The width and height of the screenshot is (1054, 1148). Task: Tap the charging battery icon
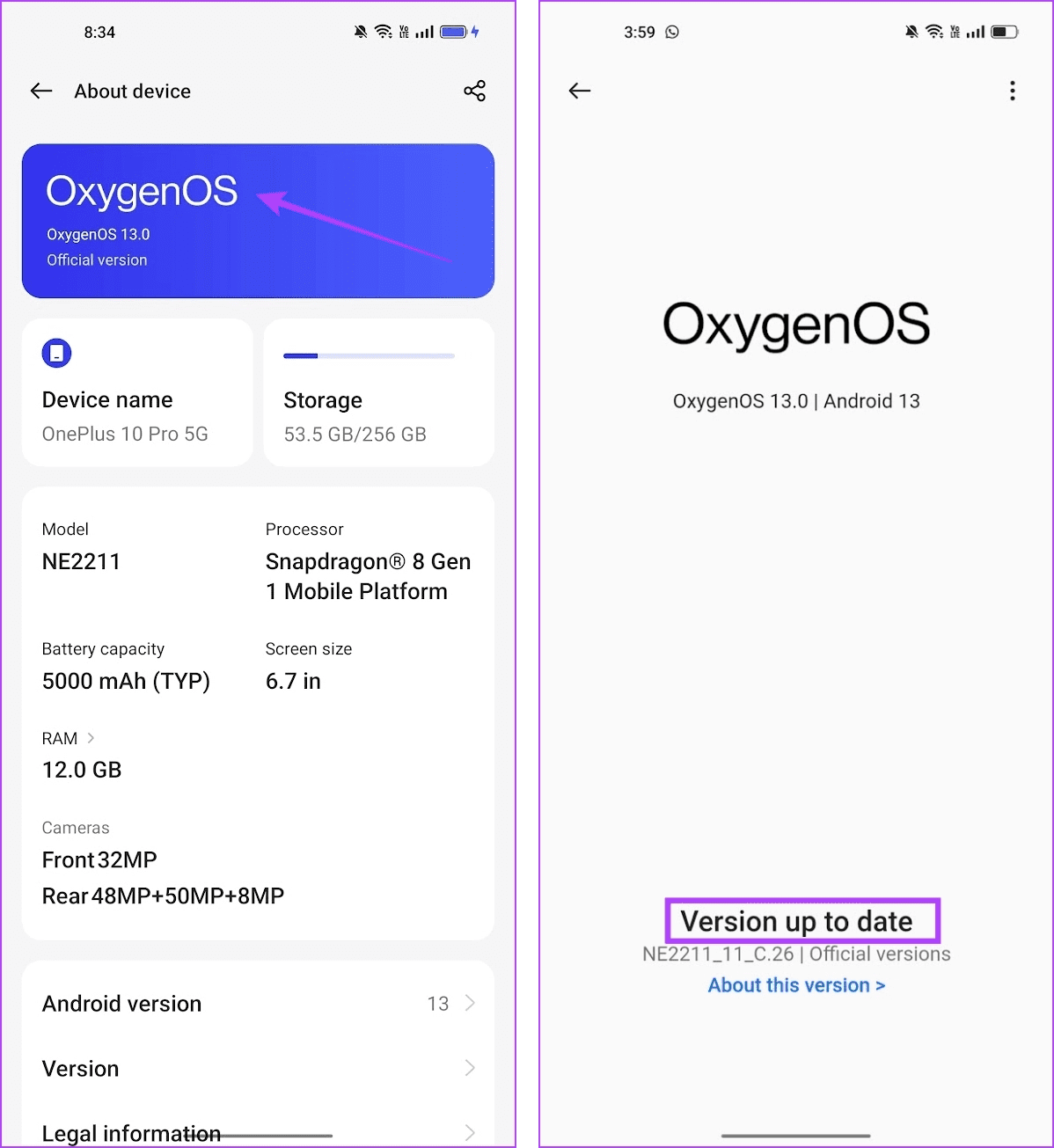[458, 33]
